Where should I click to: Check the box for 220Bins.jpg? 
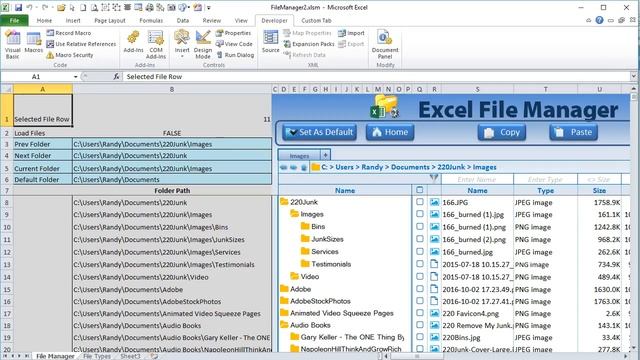pos(420,337)
